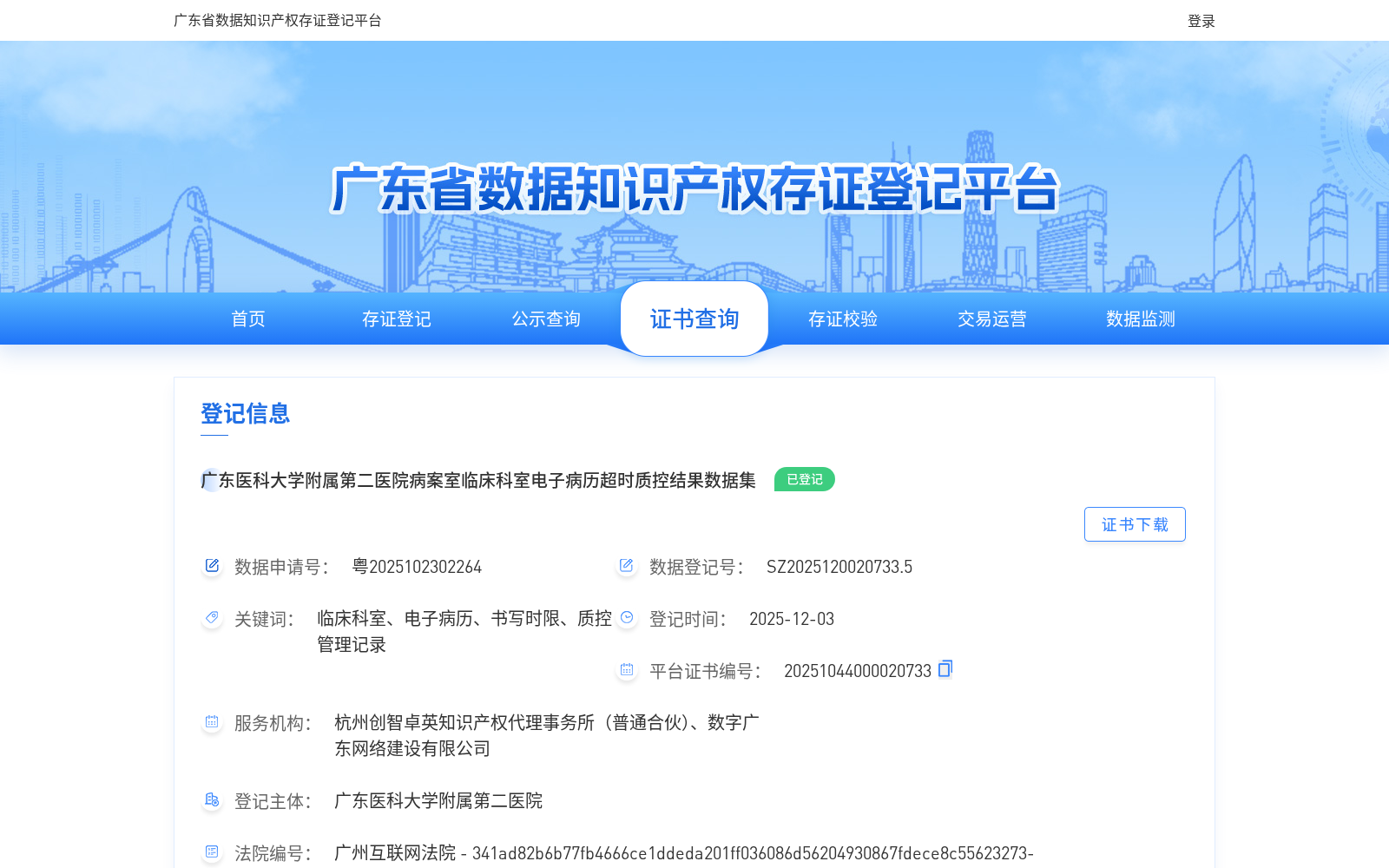
Task: Click the 广州互联网法院 court number text
Action: pyautogui.click(x=684, y=853)
